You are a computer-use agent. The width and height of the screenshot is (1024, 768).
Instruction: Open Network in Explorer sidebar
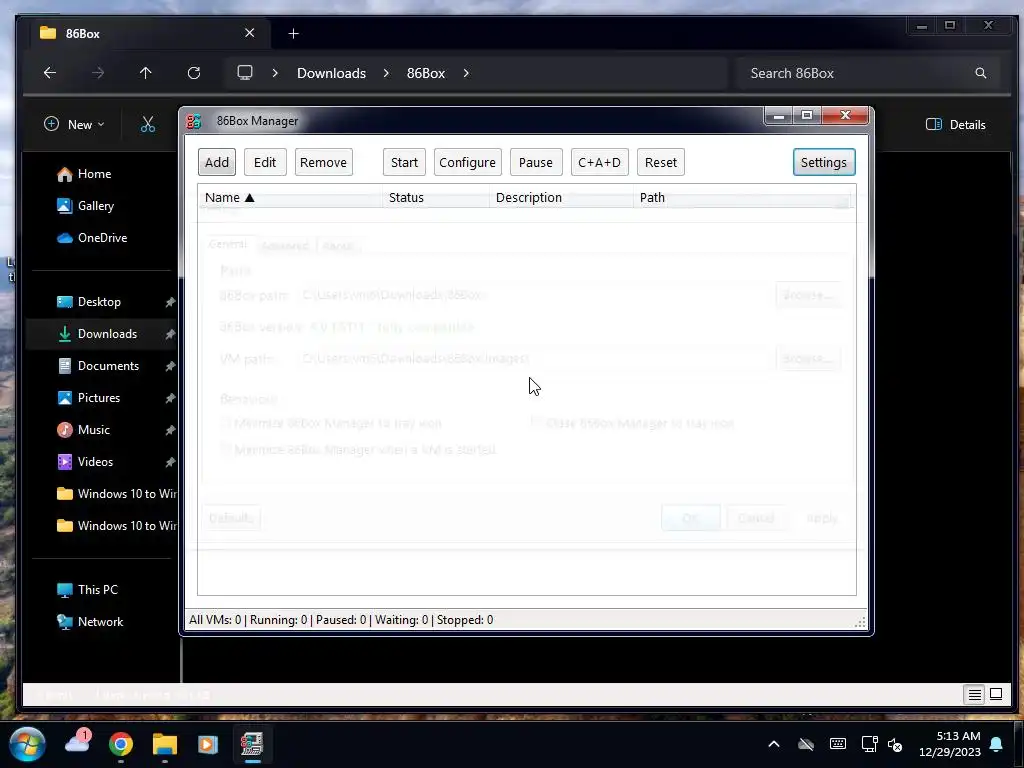pos(90,622)
